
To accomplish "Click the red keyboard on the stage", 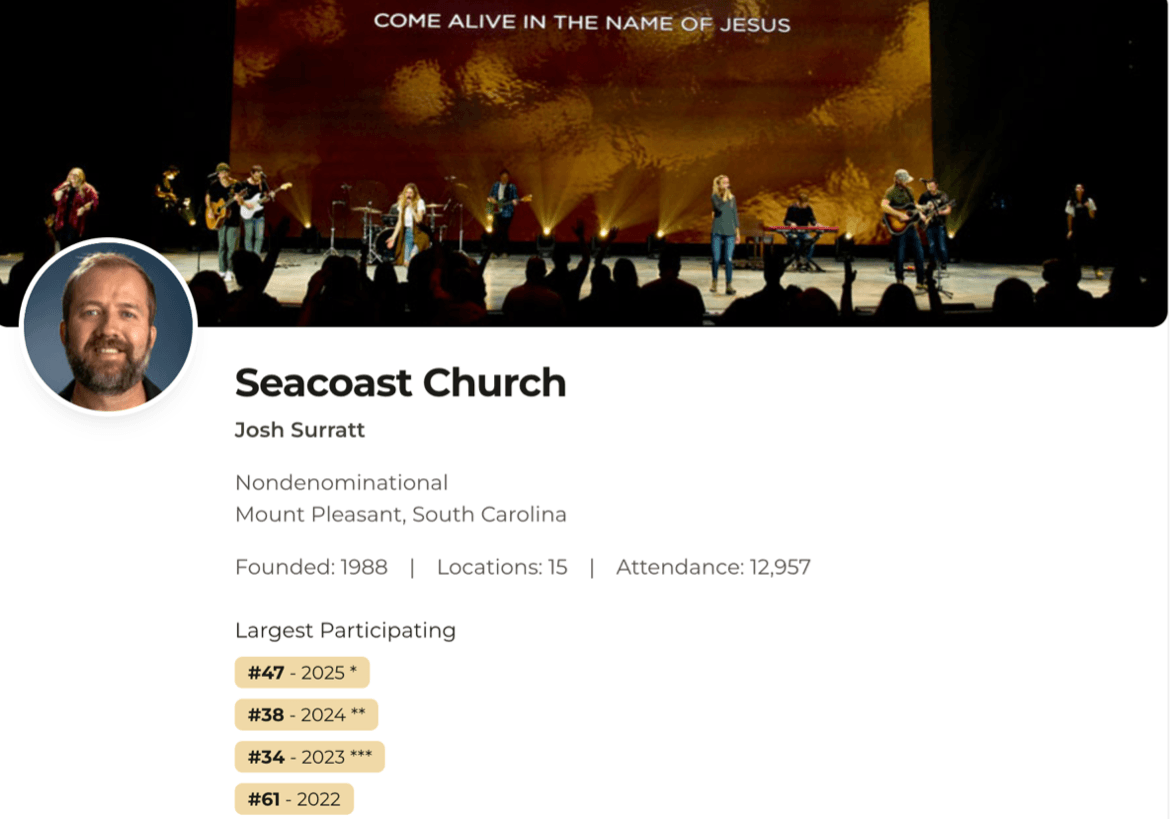I will click(x=800, y=230).
